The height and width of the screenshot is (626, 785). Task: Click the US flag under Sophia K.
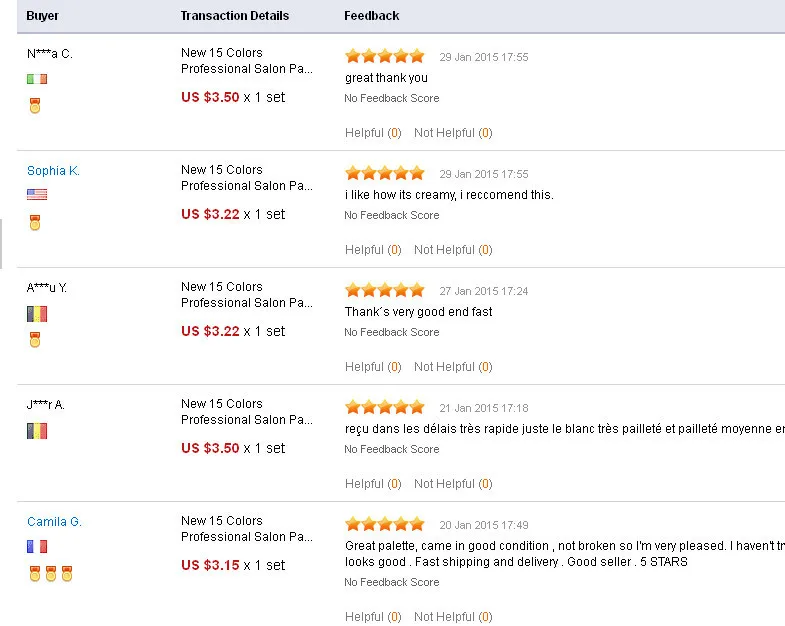point(37,195)
